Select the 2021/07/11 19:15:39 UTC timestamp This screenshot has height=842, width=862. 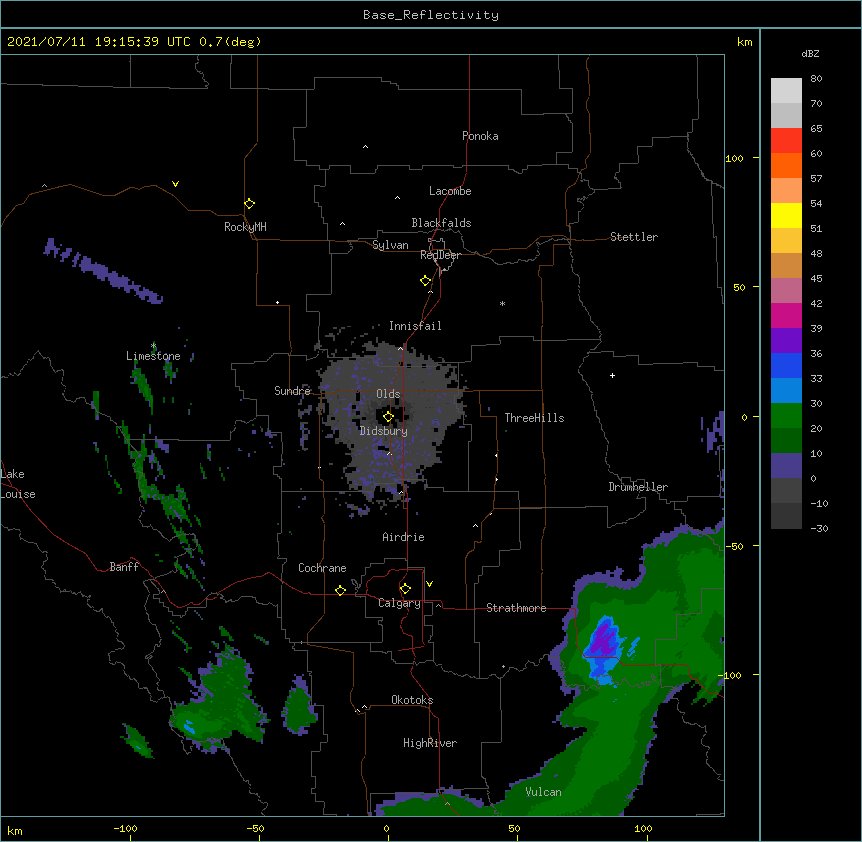click(x=99, y=42)
